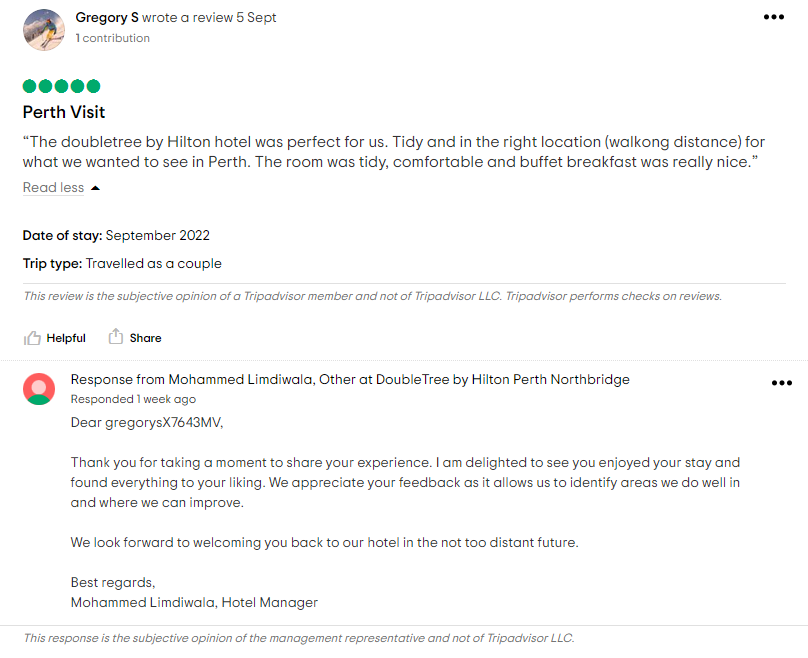The width and height of the screenshot is (808, 658).
Task: Open the review's three-dot options menu
Action: 773,16
